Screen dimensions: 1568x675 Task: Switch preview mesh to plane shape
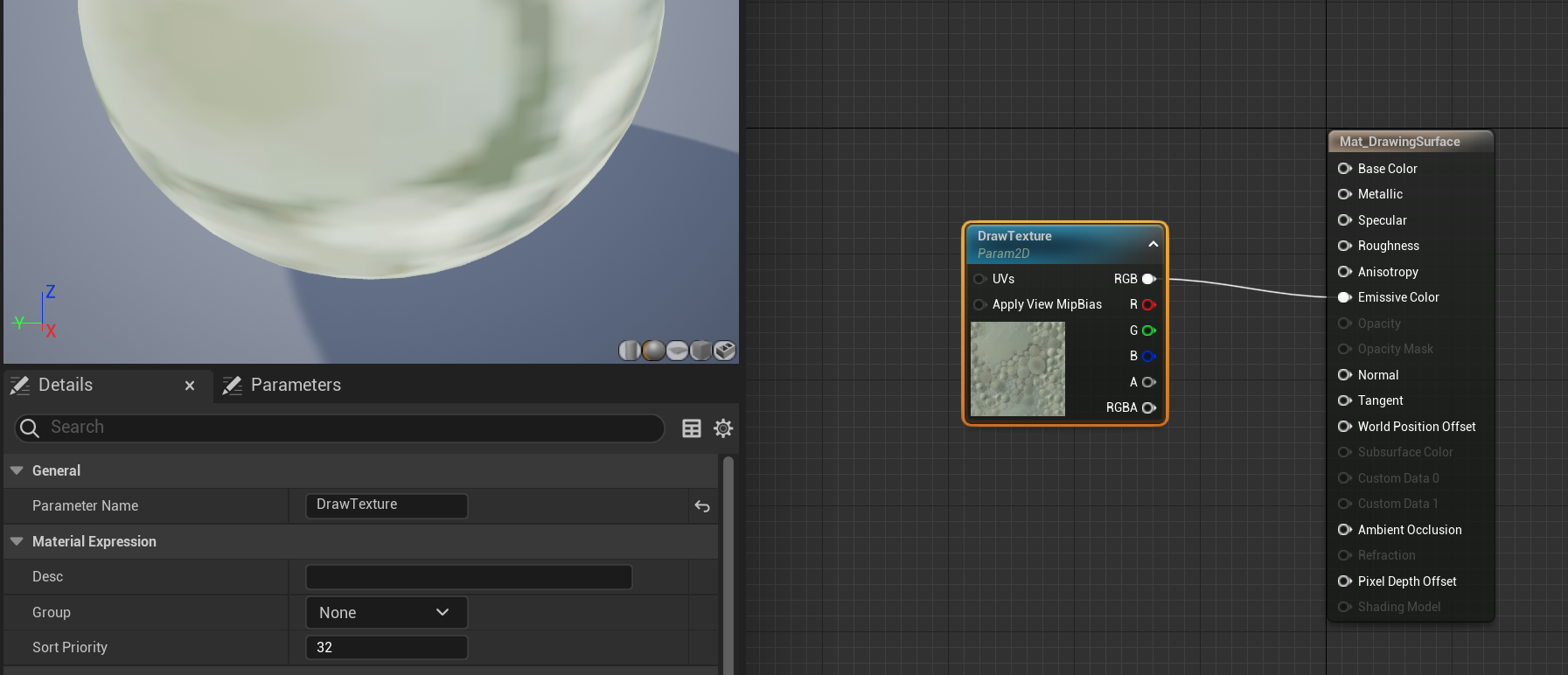point(677,351)
